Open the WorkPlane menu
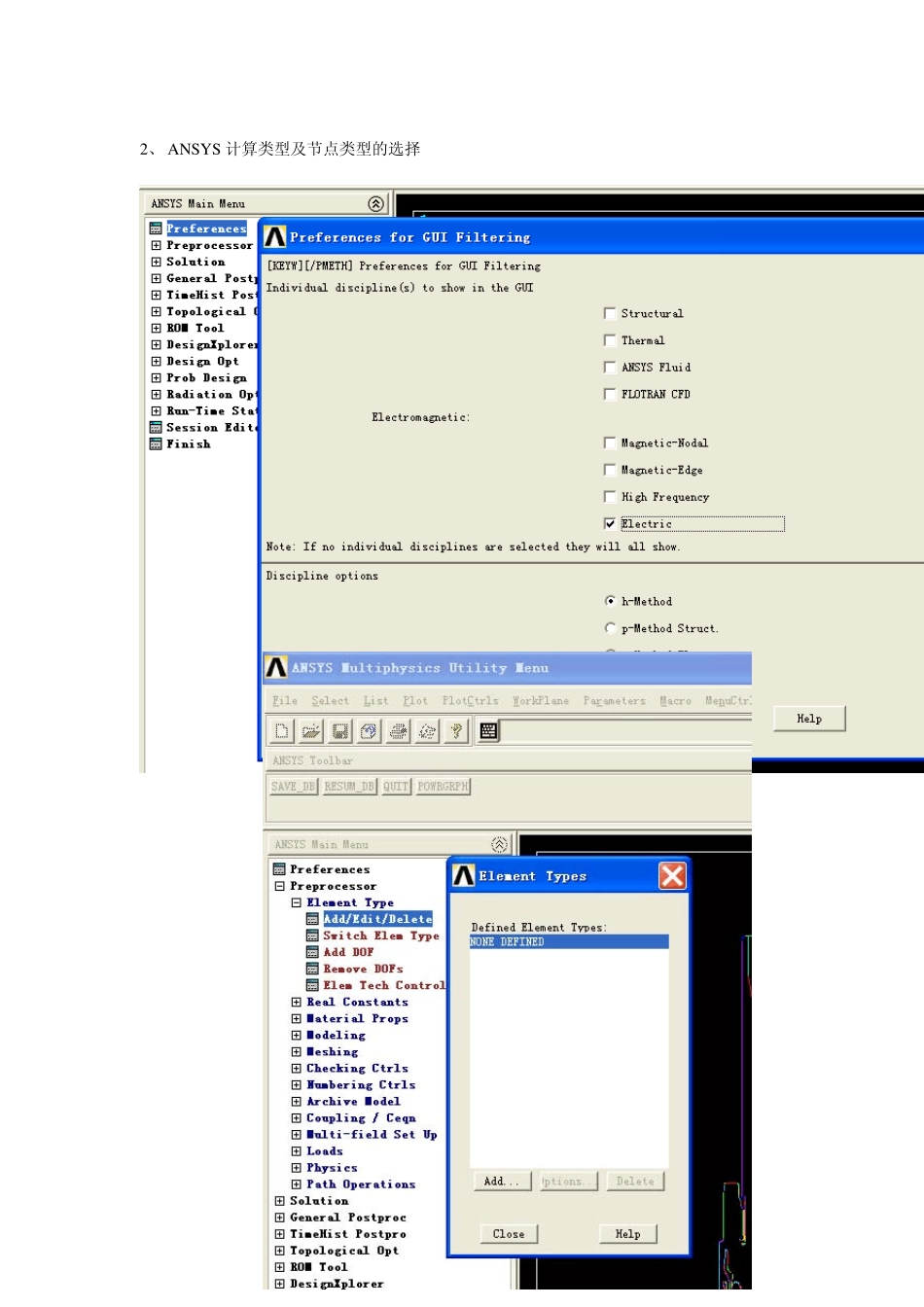924x1307 pixels. click(541, 700)
